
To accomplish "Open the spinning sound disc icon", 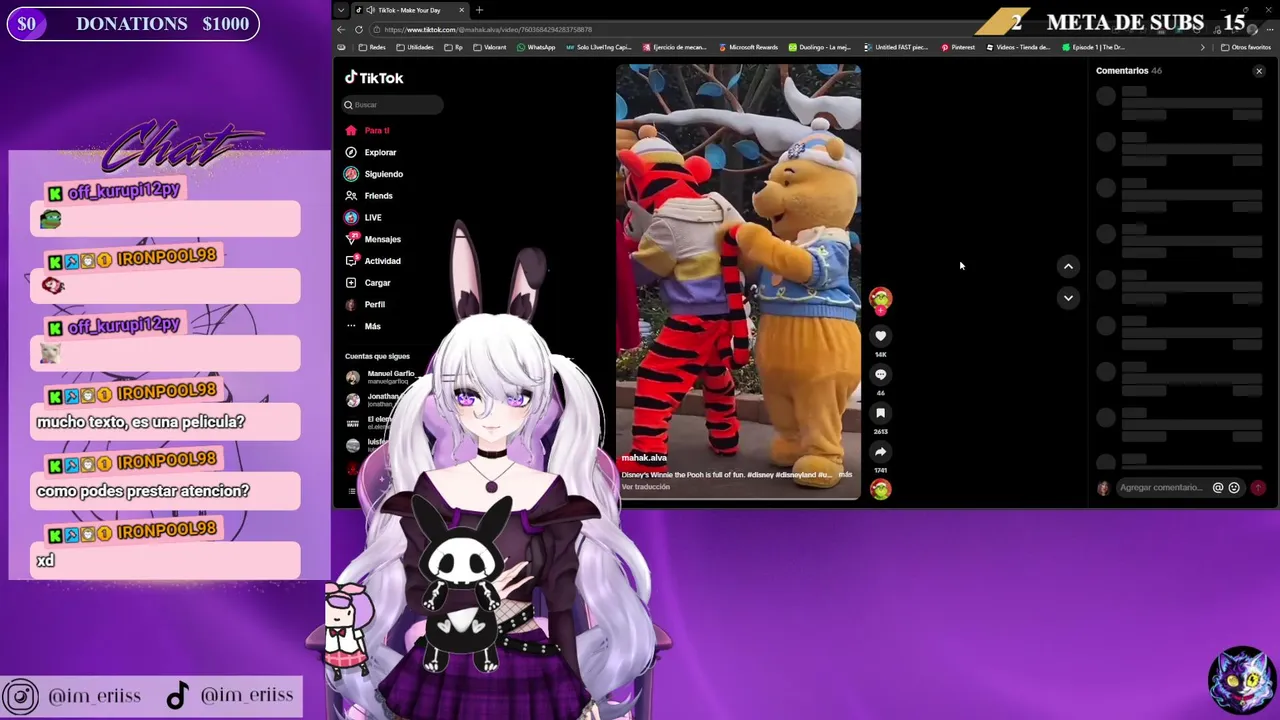I will (x=880, y=489).
